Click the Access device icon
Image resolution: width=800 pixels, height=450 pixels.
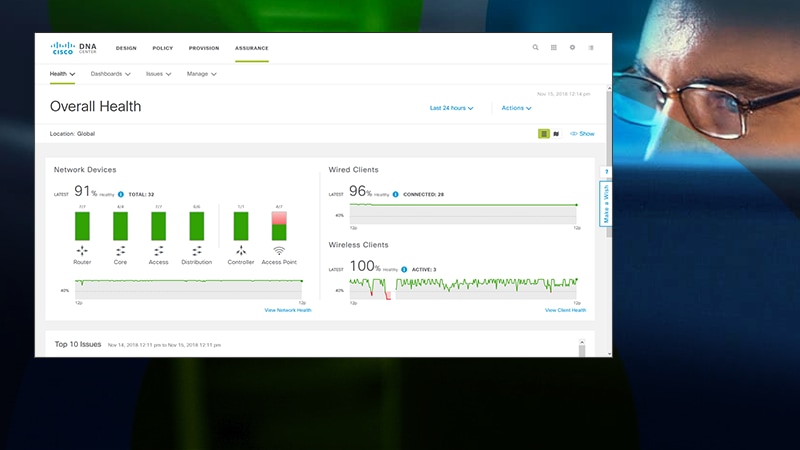point(159,251)
